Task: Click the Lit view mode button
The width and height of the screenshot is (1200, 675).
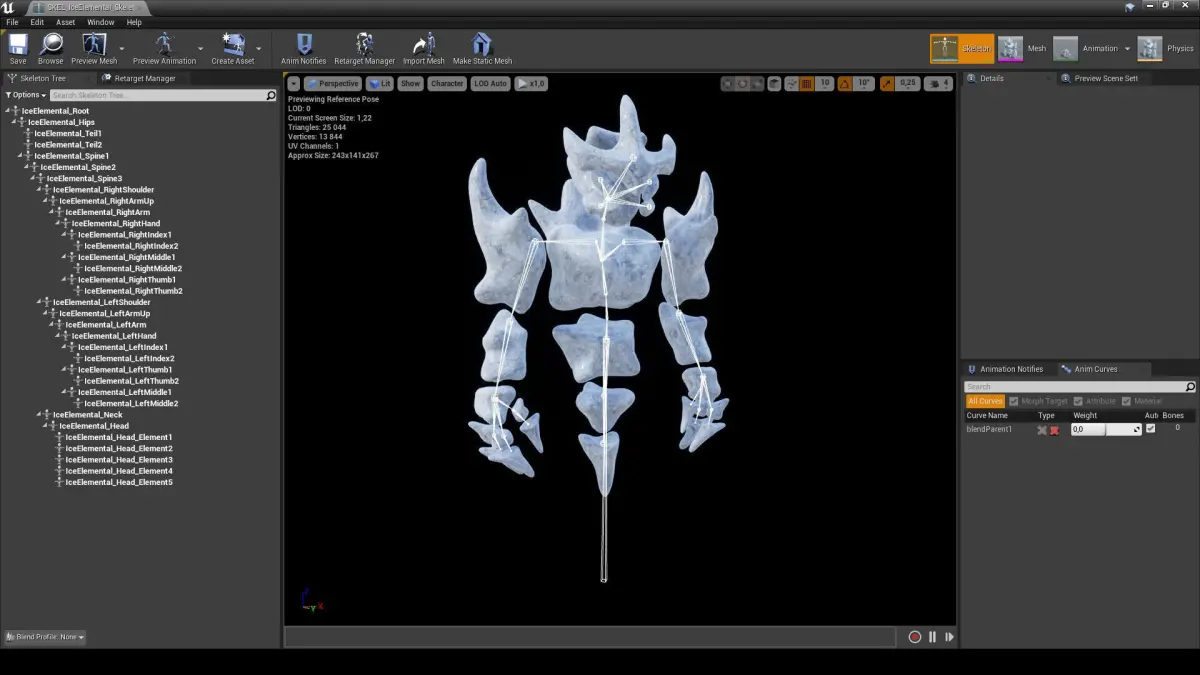Action: pyautogui.click(x=380, y=84)
